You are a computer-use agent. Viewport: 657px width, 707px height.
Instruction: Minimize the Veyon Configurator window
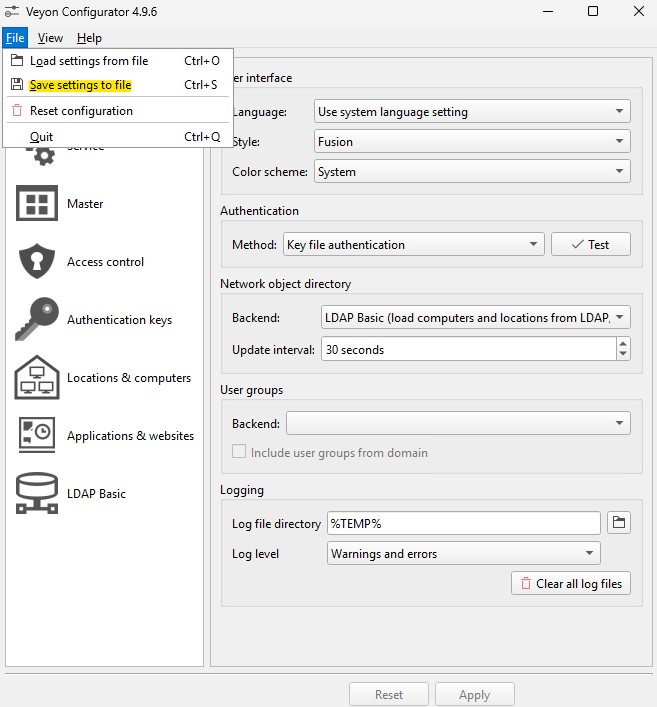pos(548,12)
